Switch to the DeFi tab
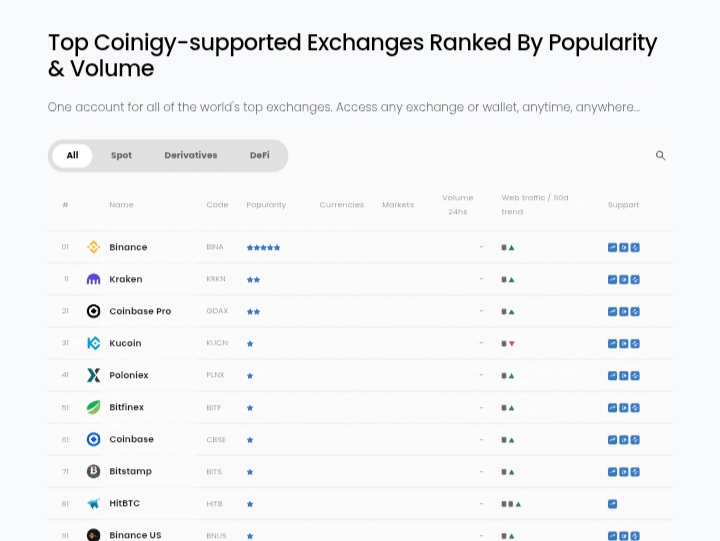Screen dimensions: 720x541 pyautogui.click(x=259, y=156)
